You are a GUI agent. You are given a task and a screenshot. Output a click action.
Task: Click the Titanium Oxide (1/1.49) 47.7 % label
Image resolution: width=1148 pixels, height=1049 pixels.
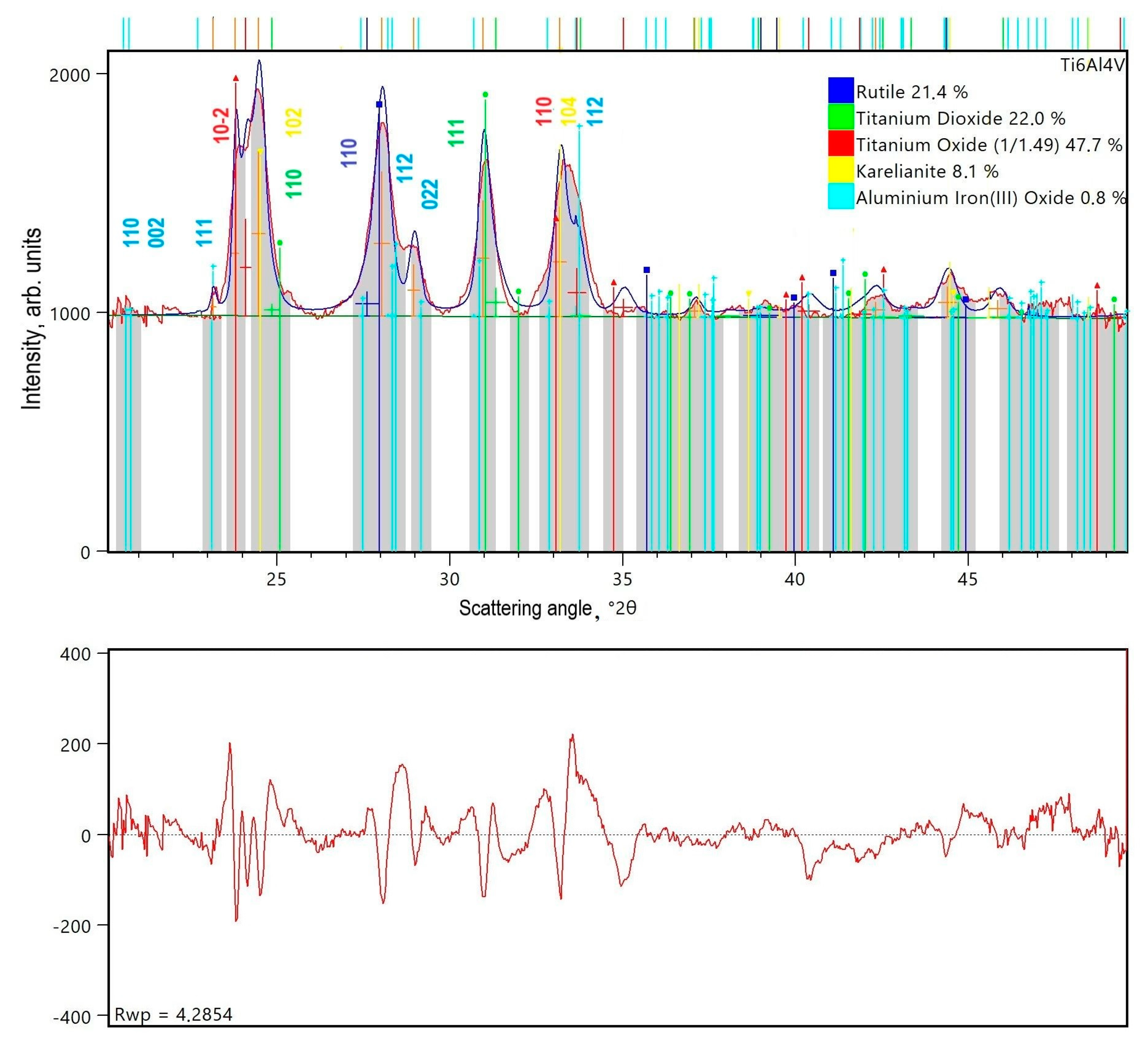989,145
